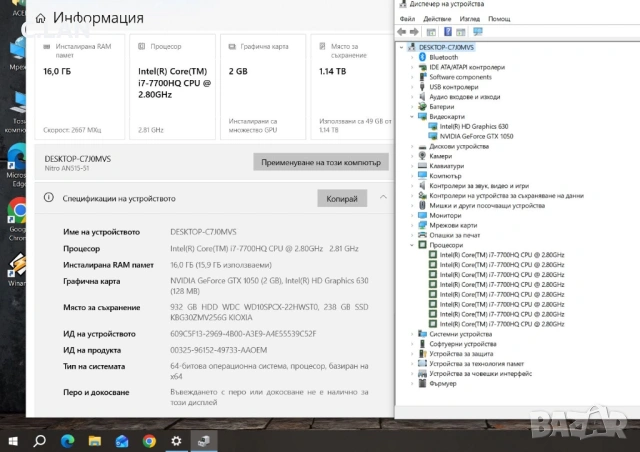The width and height of the screenshot is (640, 452).
Task: Click the Копирай button
Action: coord(342,198)
